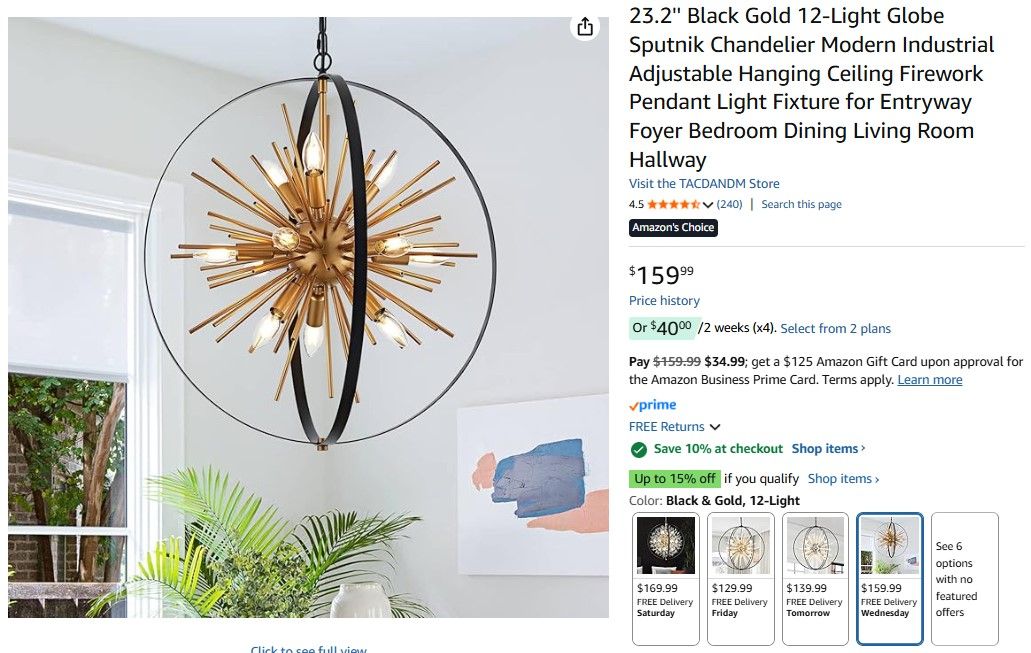Click main chandelier image for full view
1031x653 pixels.
308,317
